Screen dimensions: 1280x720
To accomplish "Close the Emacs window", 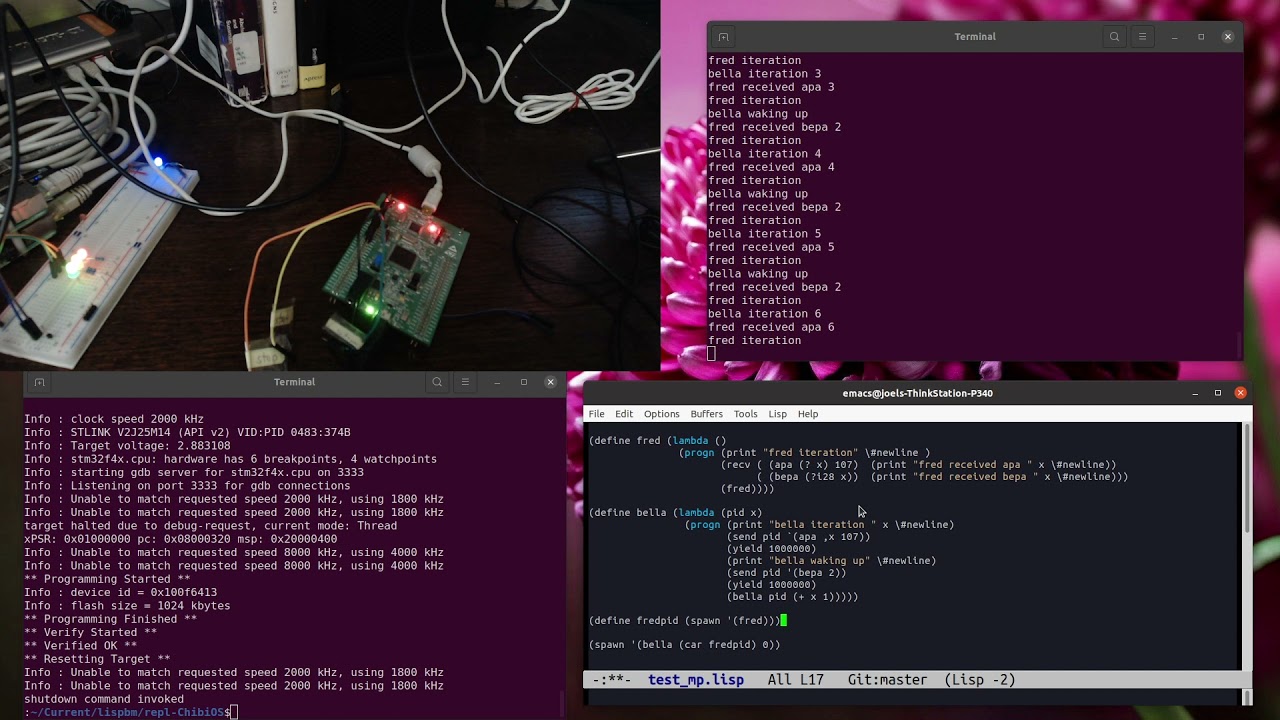I will pos(1241,393).
